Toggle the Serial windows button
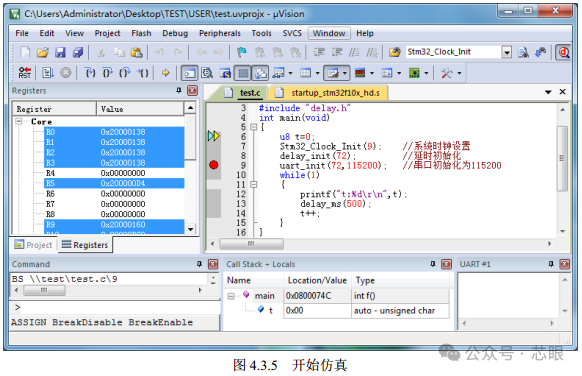582x376 pixels. pyautogui.click(x=333, y=73)
